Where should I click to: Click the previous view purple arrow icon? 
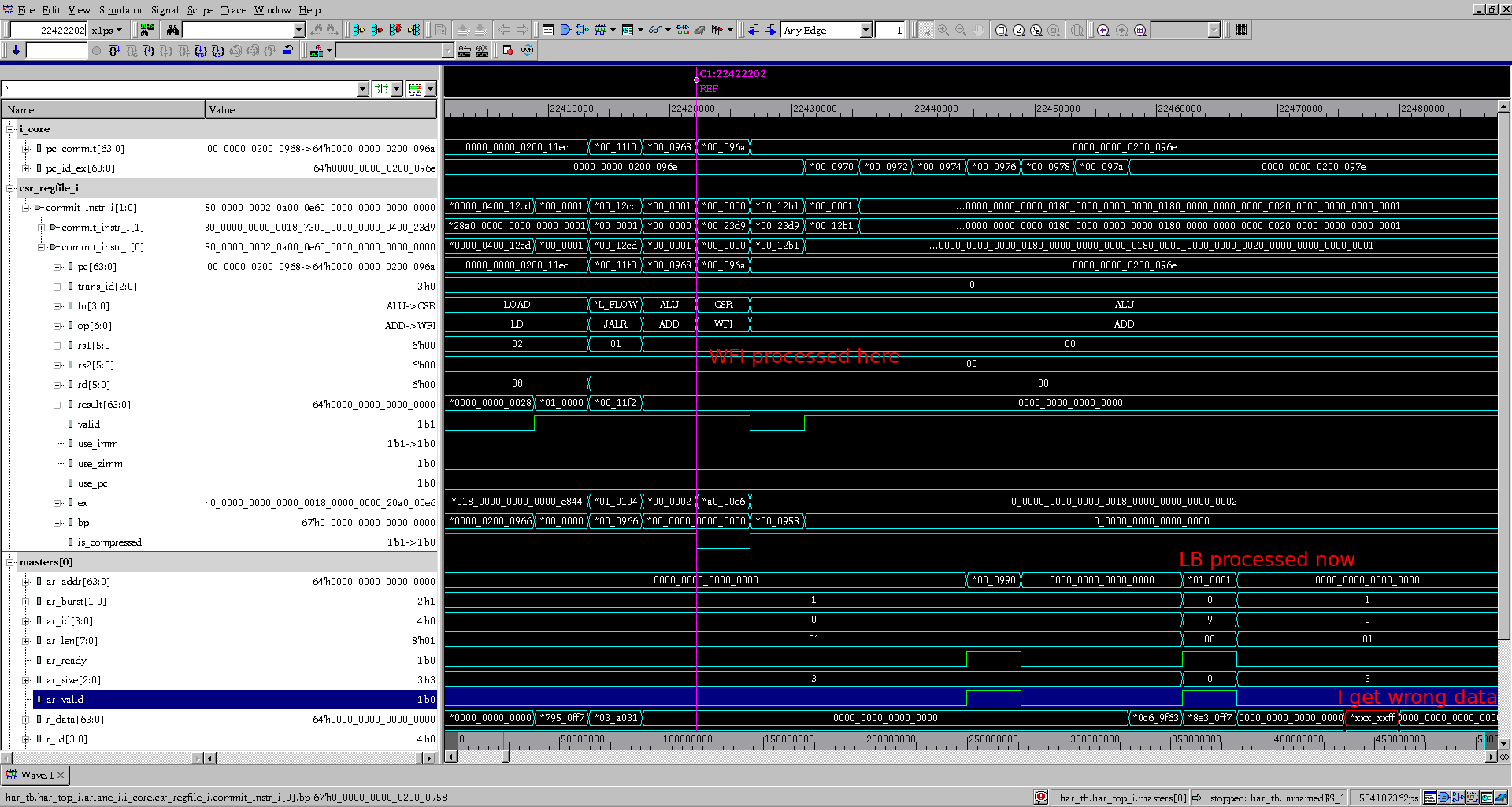pyautogui.click(x=1103, y=30)
